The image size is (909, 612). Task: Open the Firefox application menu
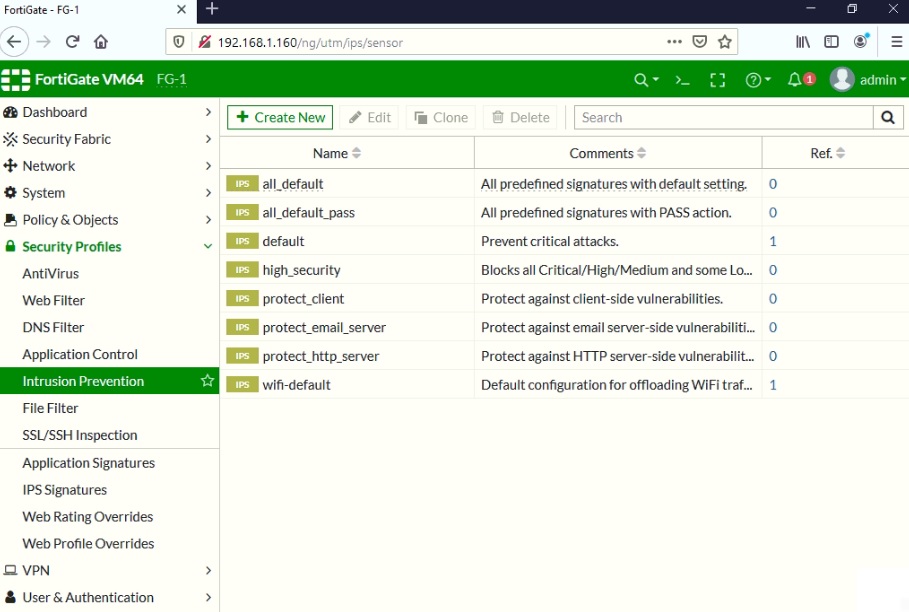(895, 42)
